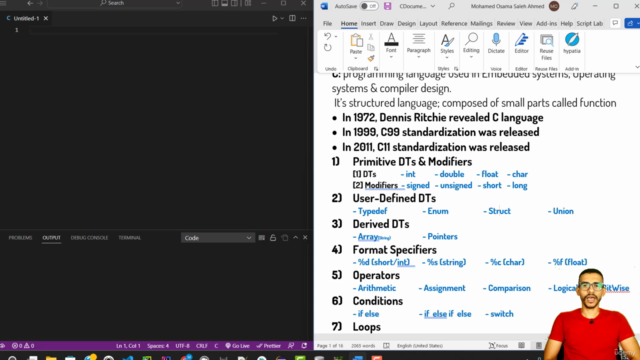The width and height of the screenshot is (640, 360).
Task: Close the VS Code bottom panel
Action: click(x=305, y=238)
